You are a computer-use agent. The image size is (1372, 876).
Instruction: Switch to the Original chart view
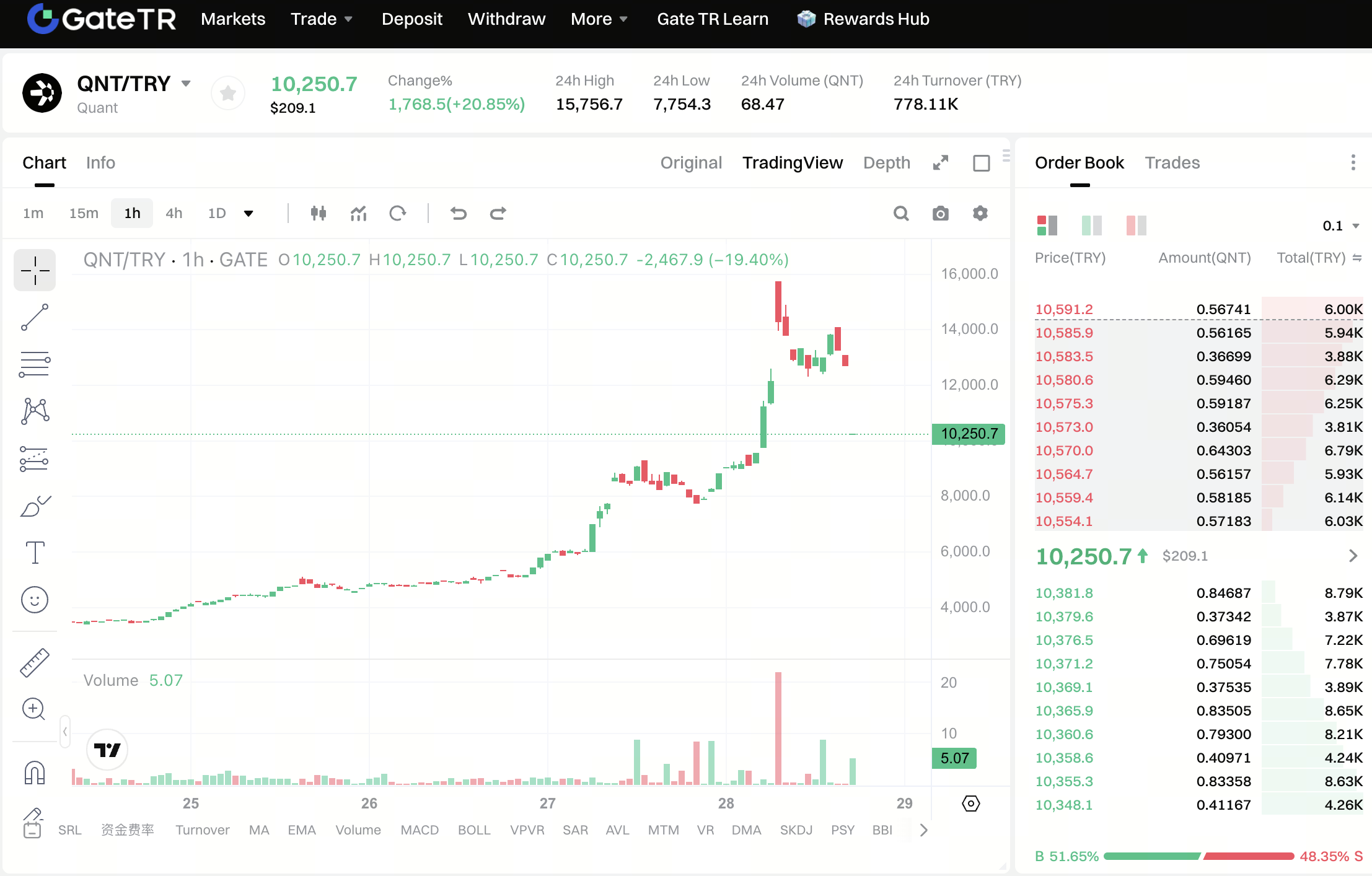(691, 163)
